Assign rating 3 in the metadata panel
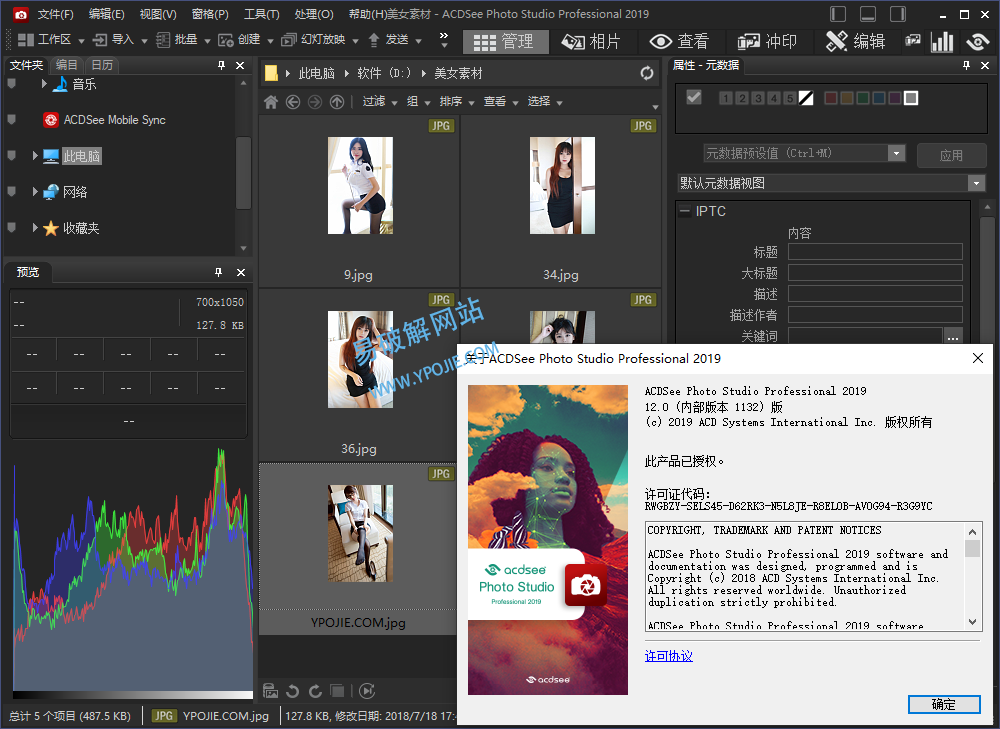This screenshot has width=1000, height=729. (758, 98)
